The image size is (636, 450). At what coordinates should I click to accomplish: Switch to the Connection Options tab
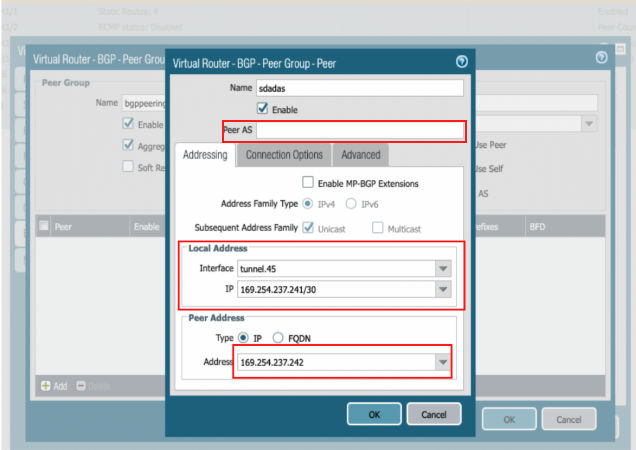tap(284, 155)
